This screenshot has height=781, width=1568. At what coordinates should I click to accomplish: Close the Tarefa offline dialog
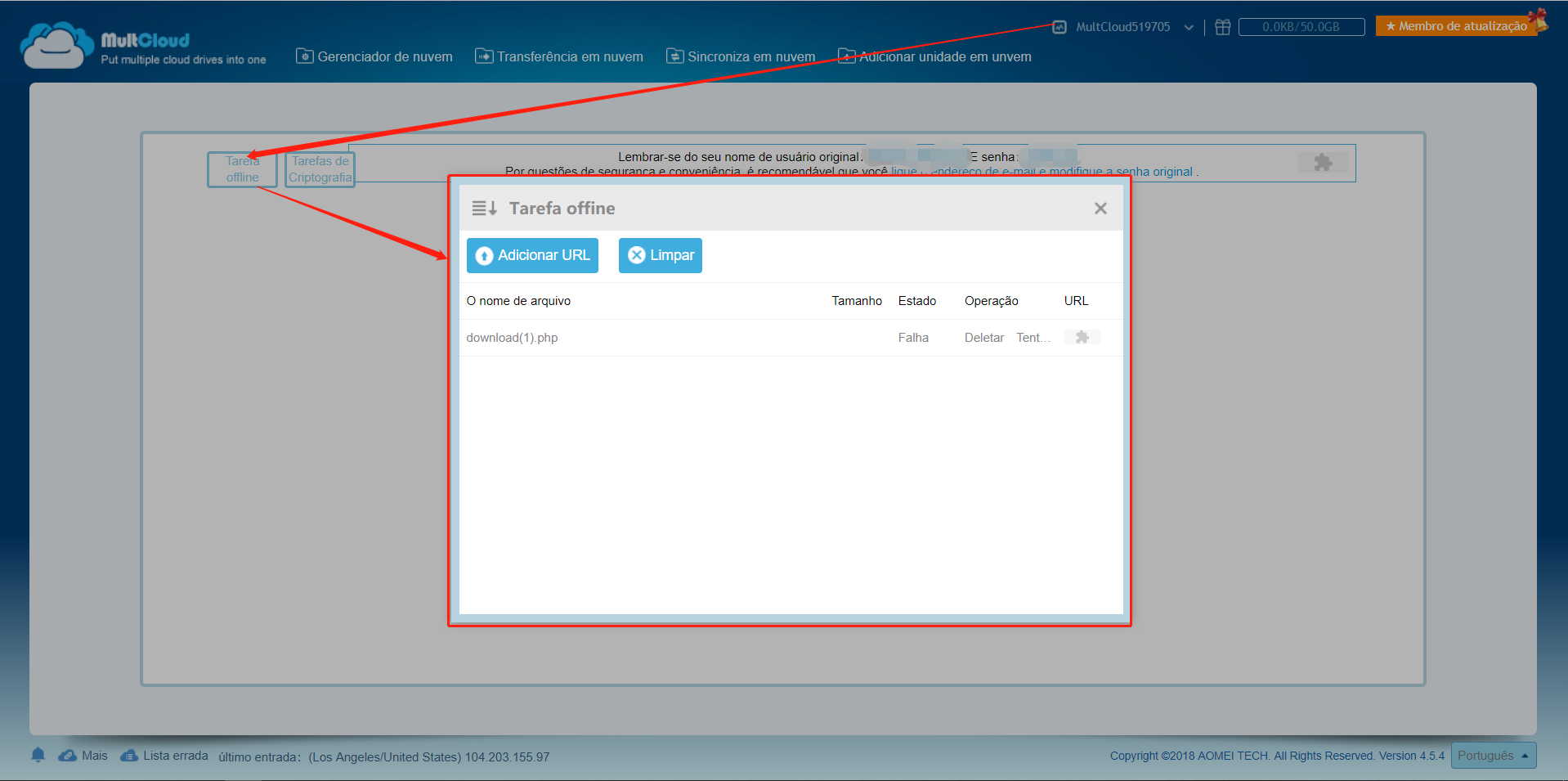tap(1100, 209)
